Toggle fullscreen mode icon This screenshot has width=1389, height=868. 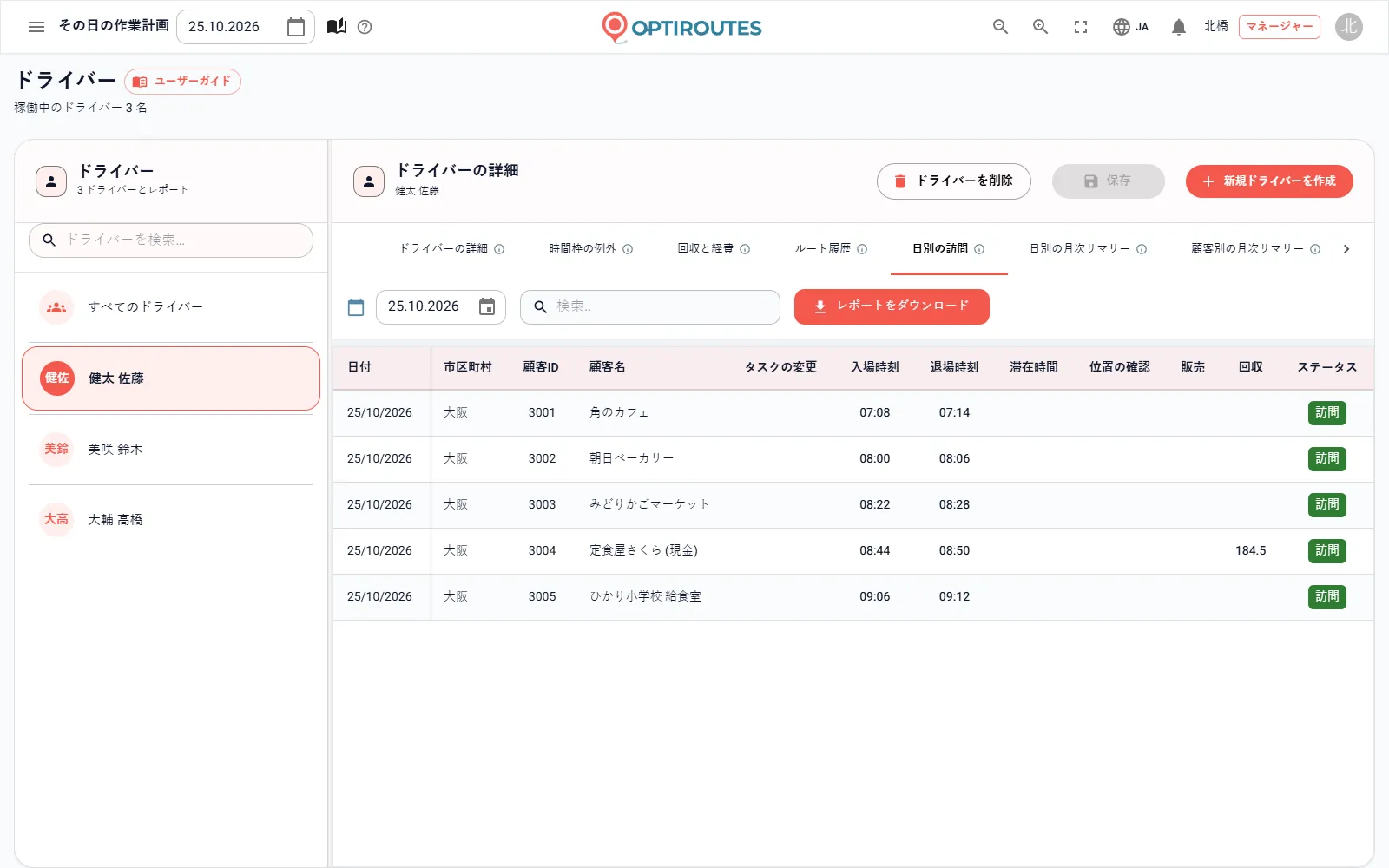click(x=1081, y=27)
